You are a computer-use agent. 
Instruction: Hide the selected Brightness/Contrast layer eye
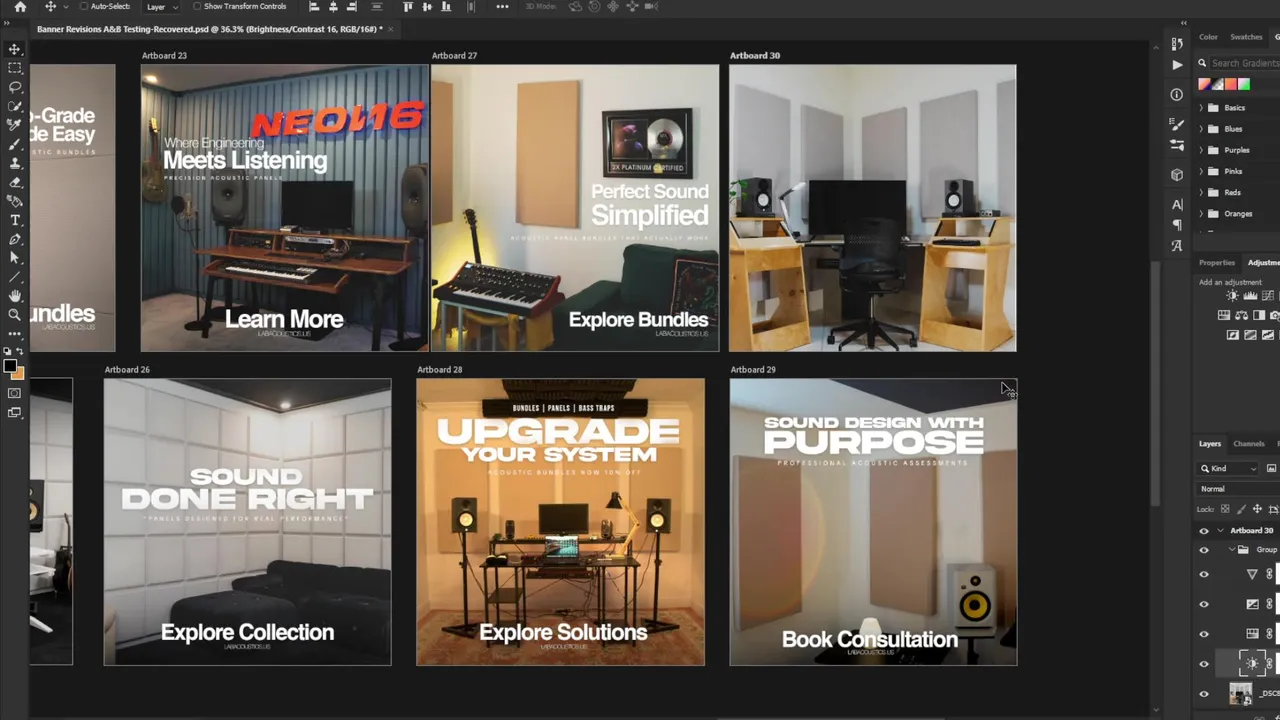[1204, 664]
